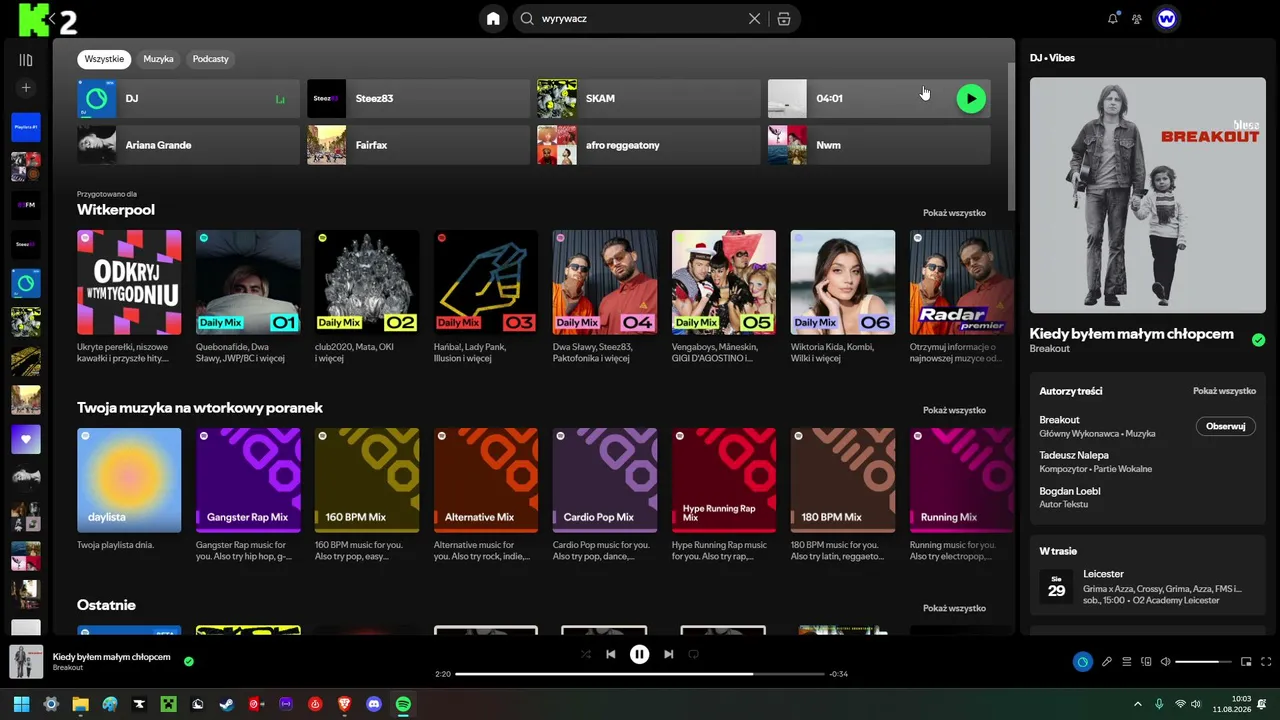The height and width of the screenshot is (720, 1280).
Task: Open the daylista playlist cover
Action: [x=129, y=480]
